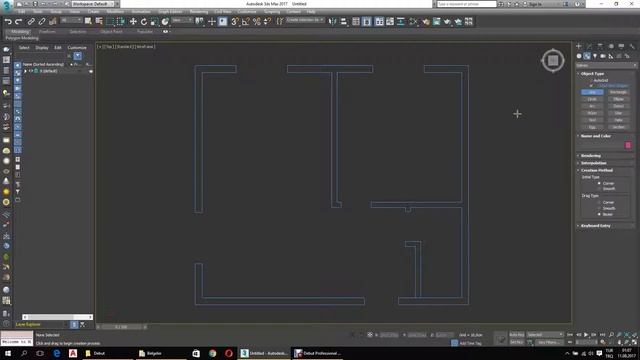Open Display menu in Scene Explorer

click(x=42, y=48)
